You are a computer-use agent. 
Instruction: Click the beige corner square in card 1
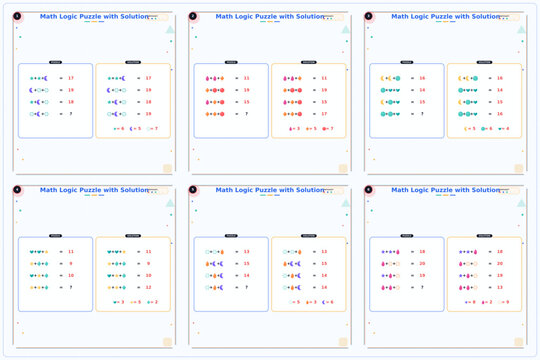pos(167,168)
